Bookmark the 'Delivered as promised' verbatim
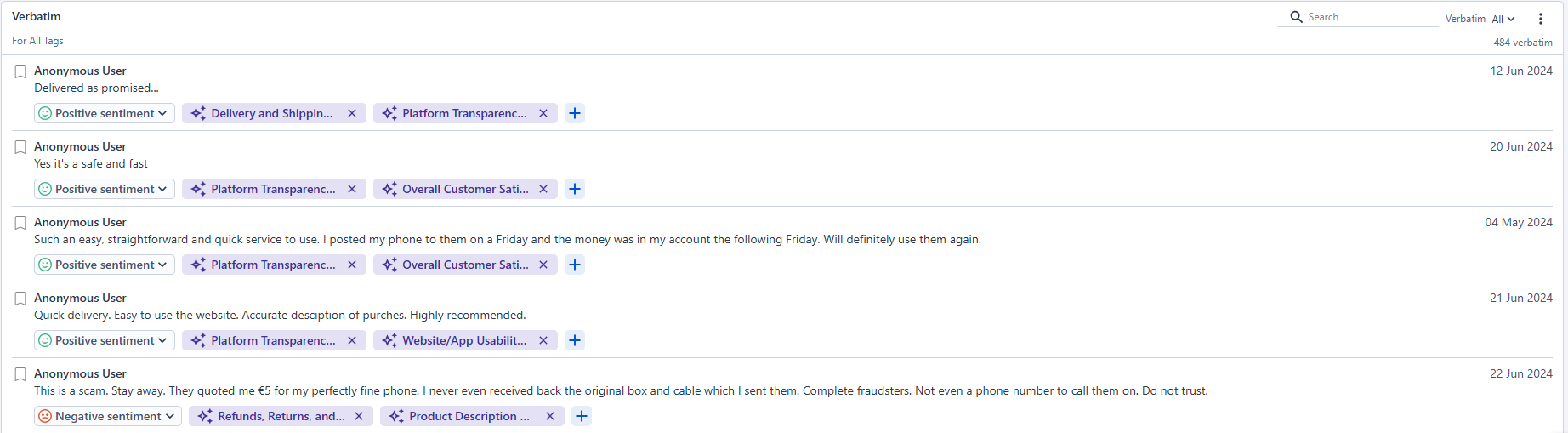The width and height of the screenshot is (1568, 433). 20,71
